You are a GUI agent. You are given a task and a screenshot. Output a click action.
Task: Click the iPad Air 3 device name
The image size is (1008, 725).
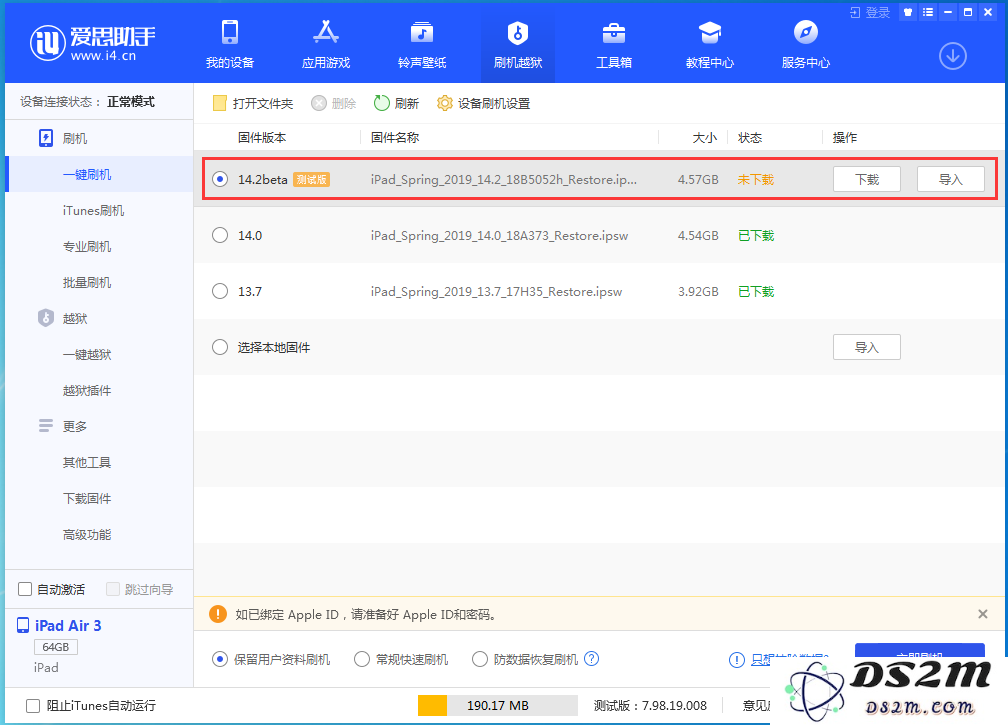coord(68,625)
